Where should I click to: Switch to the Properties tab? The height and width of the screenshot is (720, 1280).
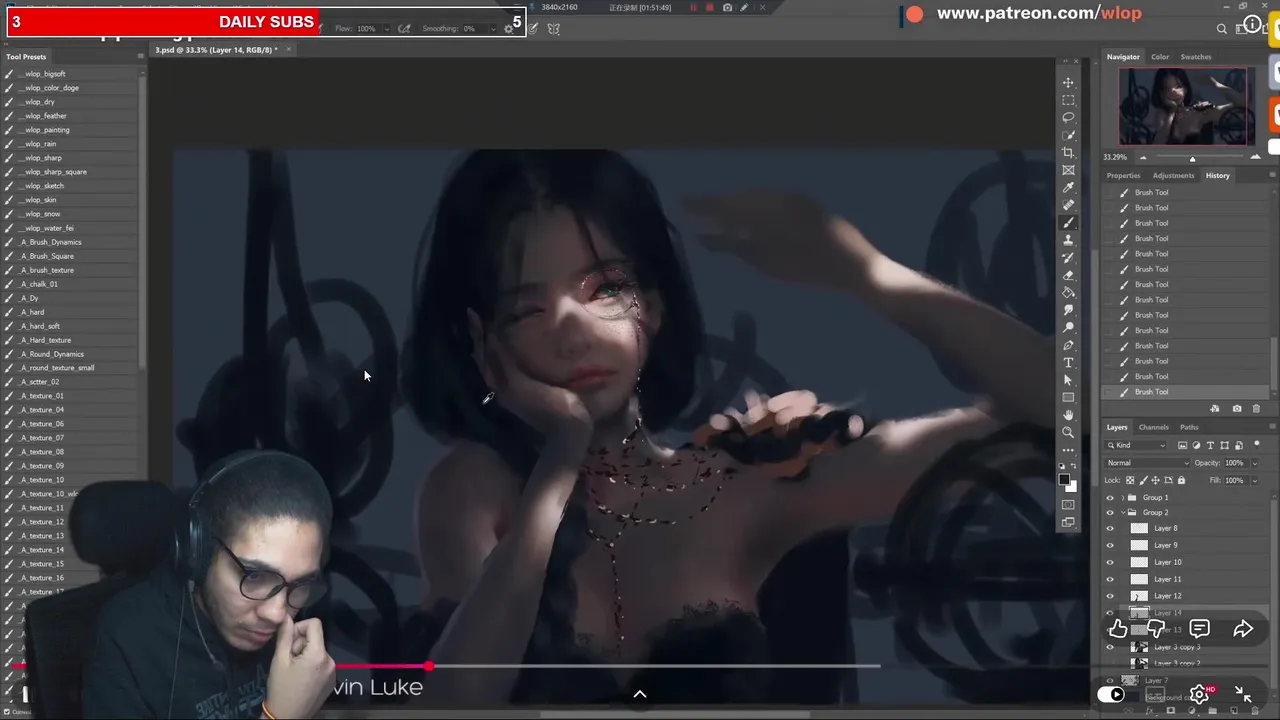pyautogui.click(x=1123, y=175)
